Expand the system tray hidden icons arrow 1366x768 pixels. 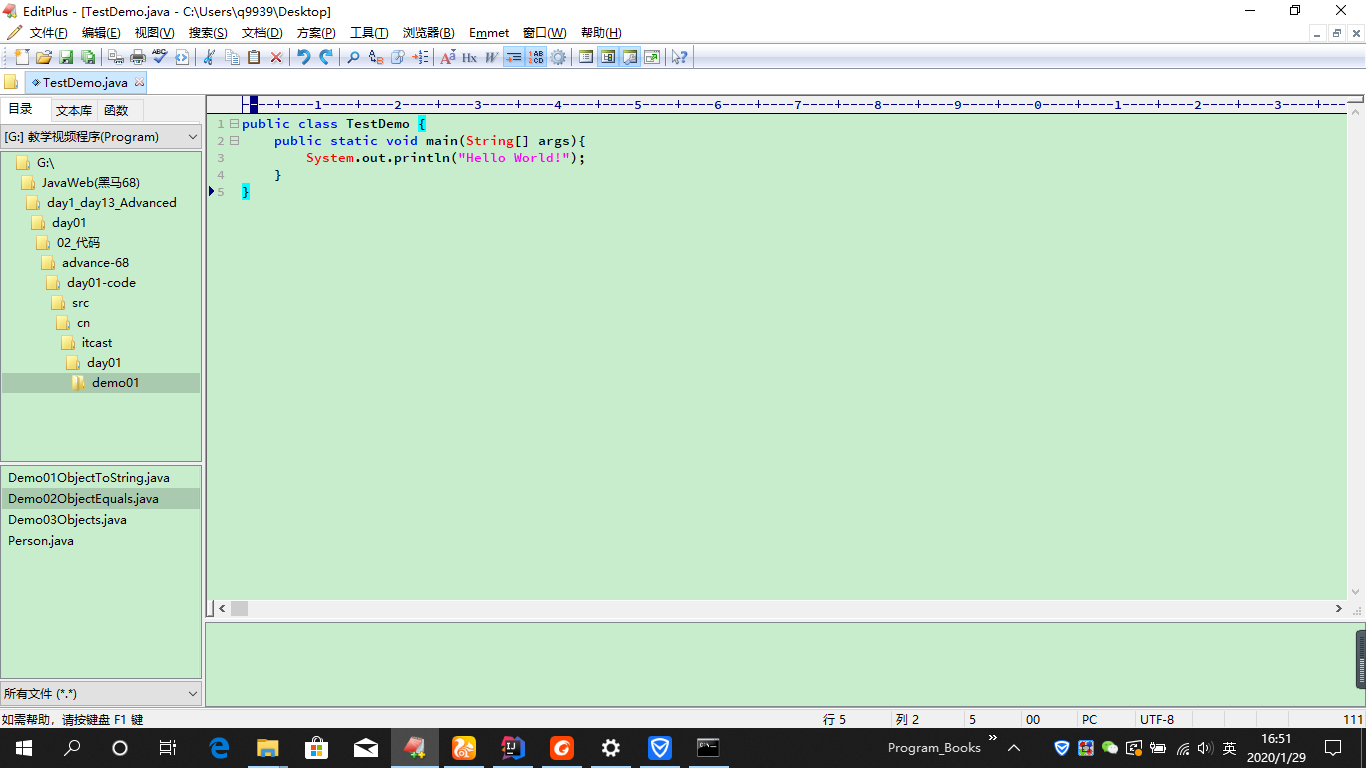point(1014,748)
